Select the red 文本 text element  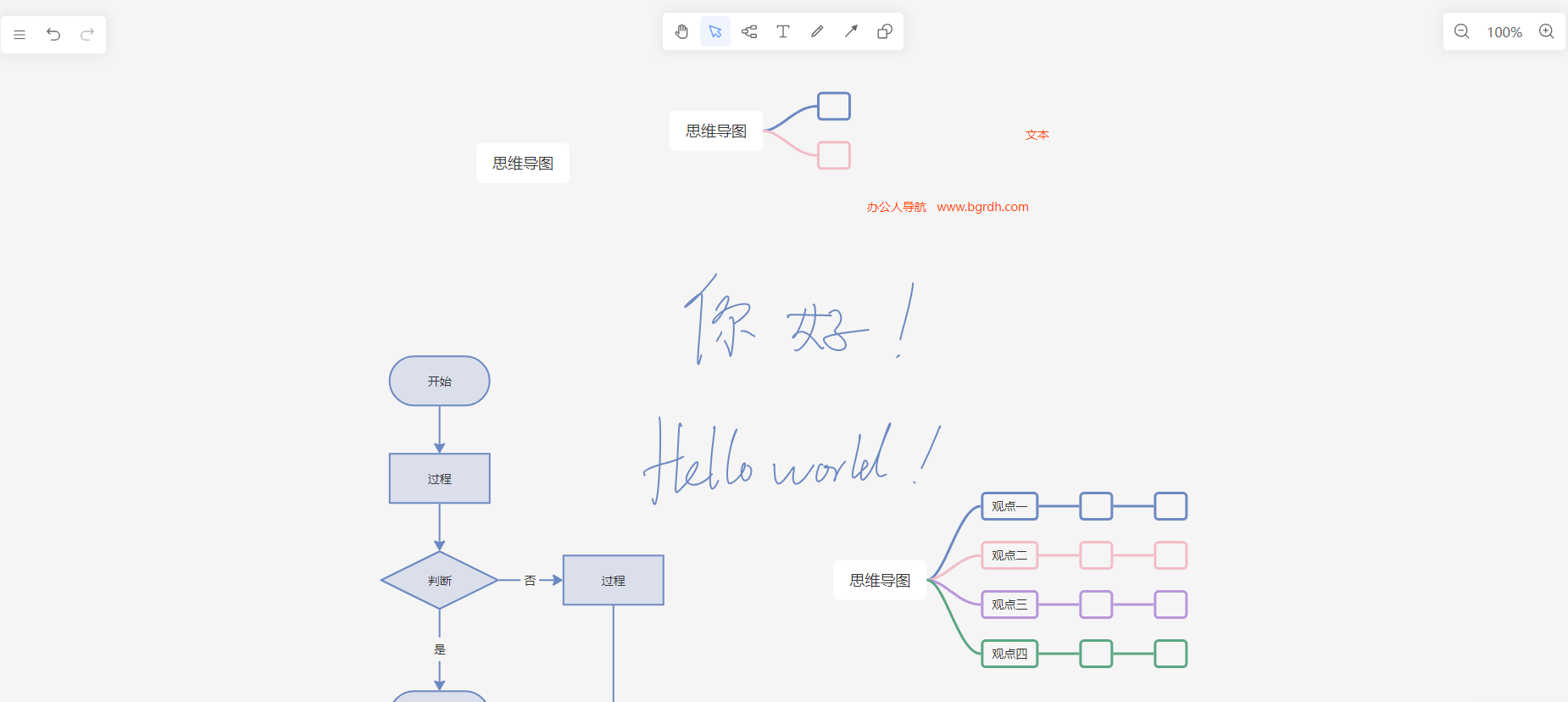pos(1037,135)
